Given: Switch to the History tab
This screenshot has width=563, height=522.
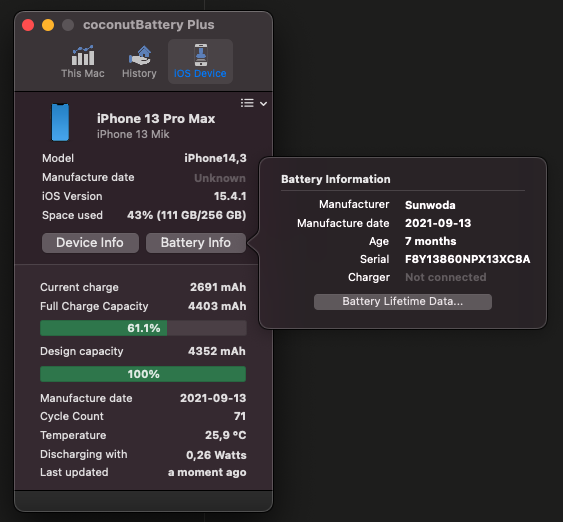Looking at the screenshot, I should (x=139, y=61).
